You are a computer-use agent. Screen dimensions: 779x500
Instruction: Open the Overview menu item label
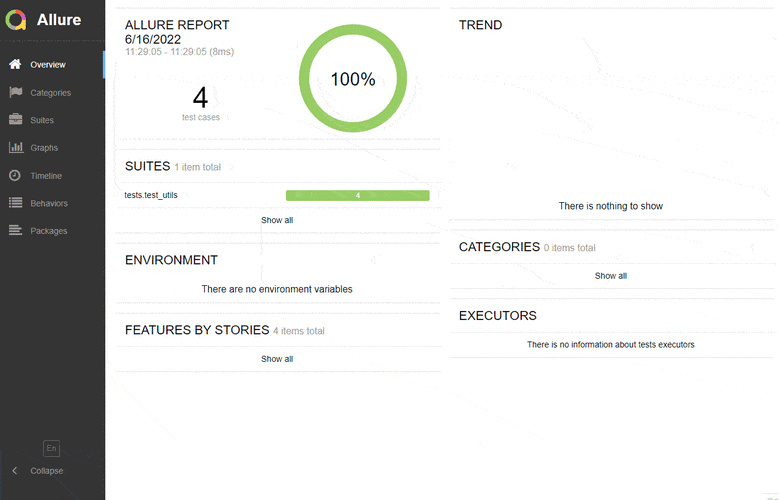click(x=48, y=65)
